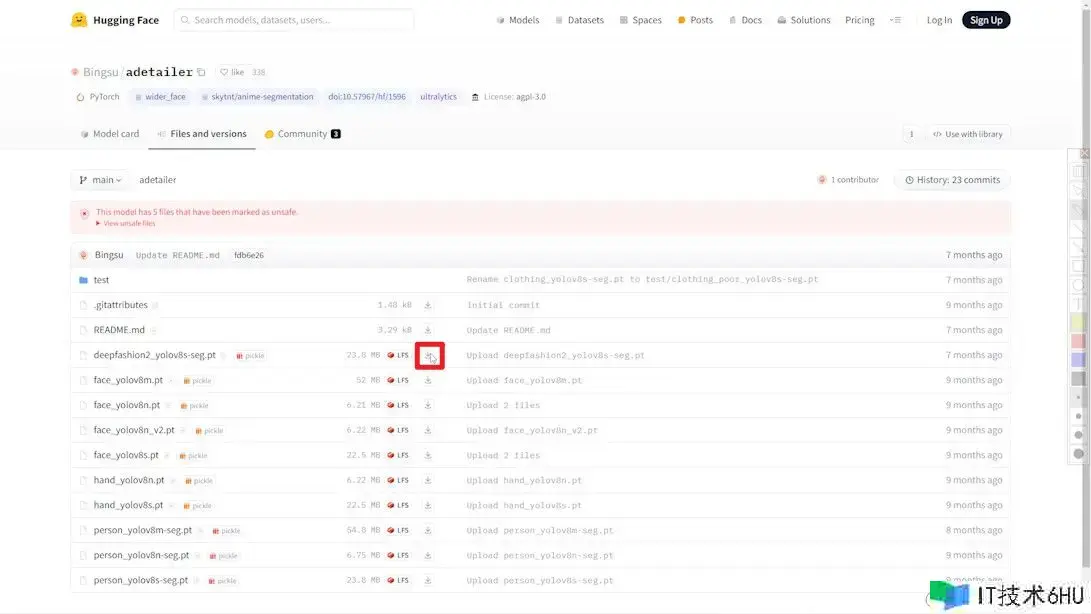
Task: Expand View unsafe files
Action: coord(126,223)
